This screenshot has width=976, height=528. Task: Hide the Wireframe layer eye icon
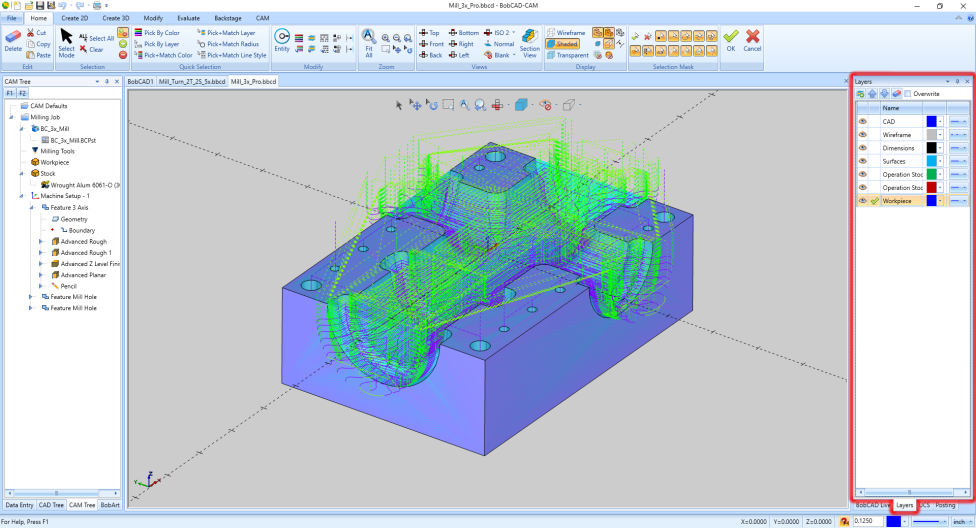point(863,134)
